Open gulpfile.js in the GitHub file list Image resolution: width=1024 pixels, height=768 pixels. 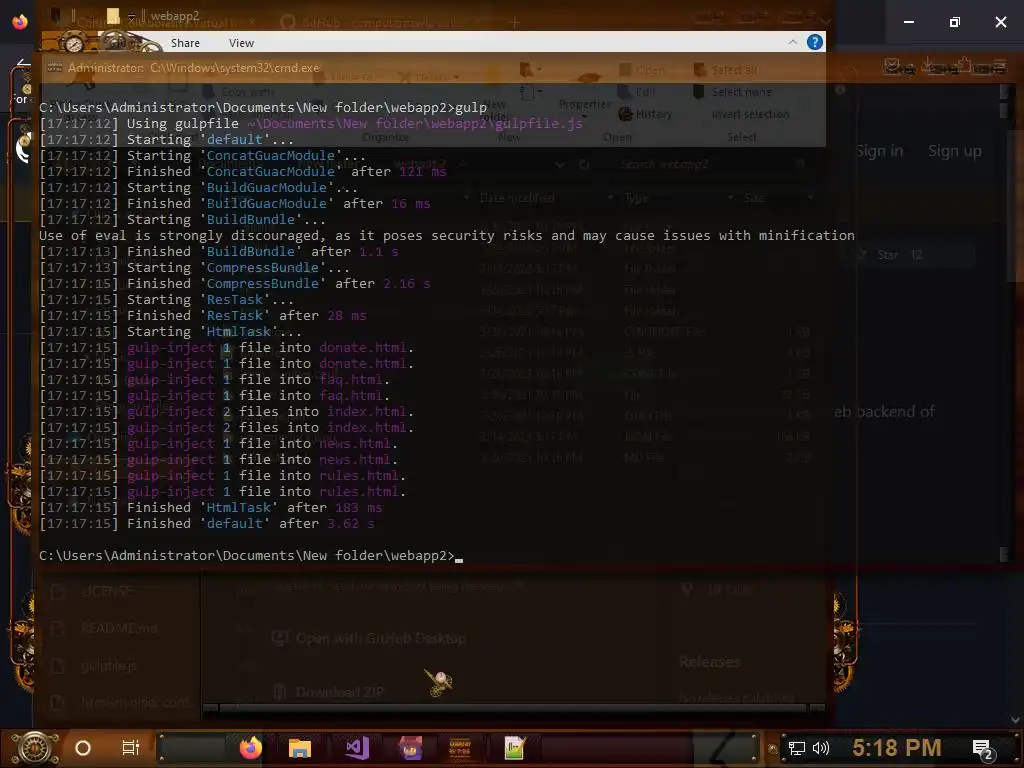tap(109, 666)
